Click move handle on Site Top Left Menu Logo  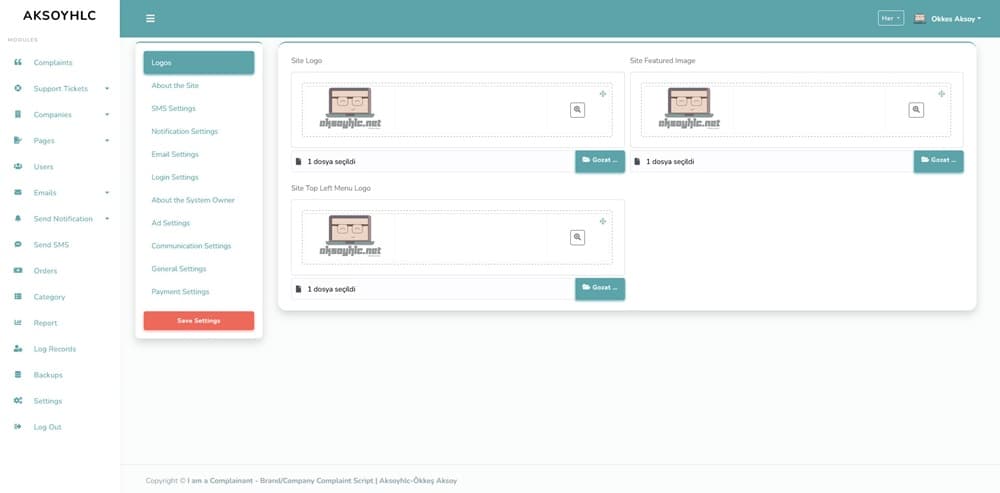(x=602, y=221)
